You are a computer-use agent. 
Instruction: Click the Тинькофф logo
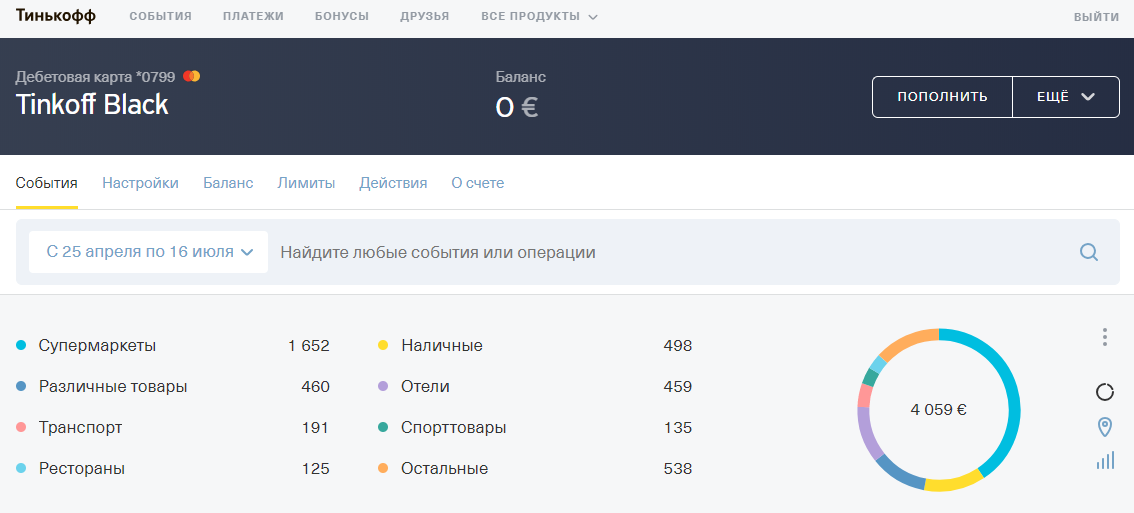56,16
